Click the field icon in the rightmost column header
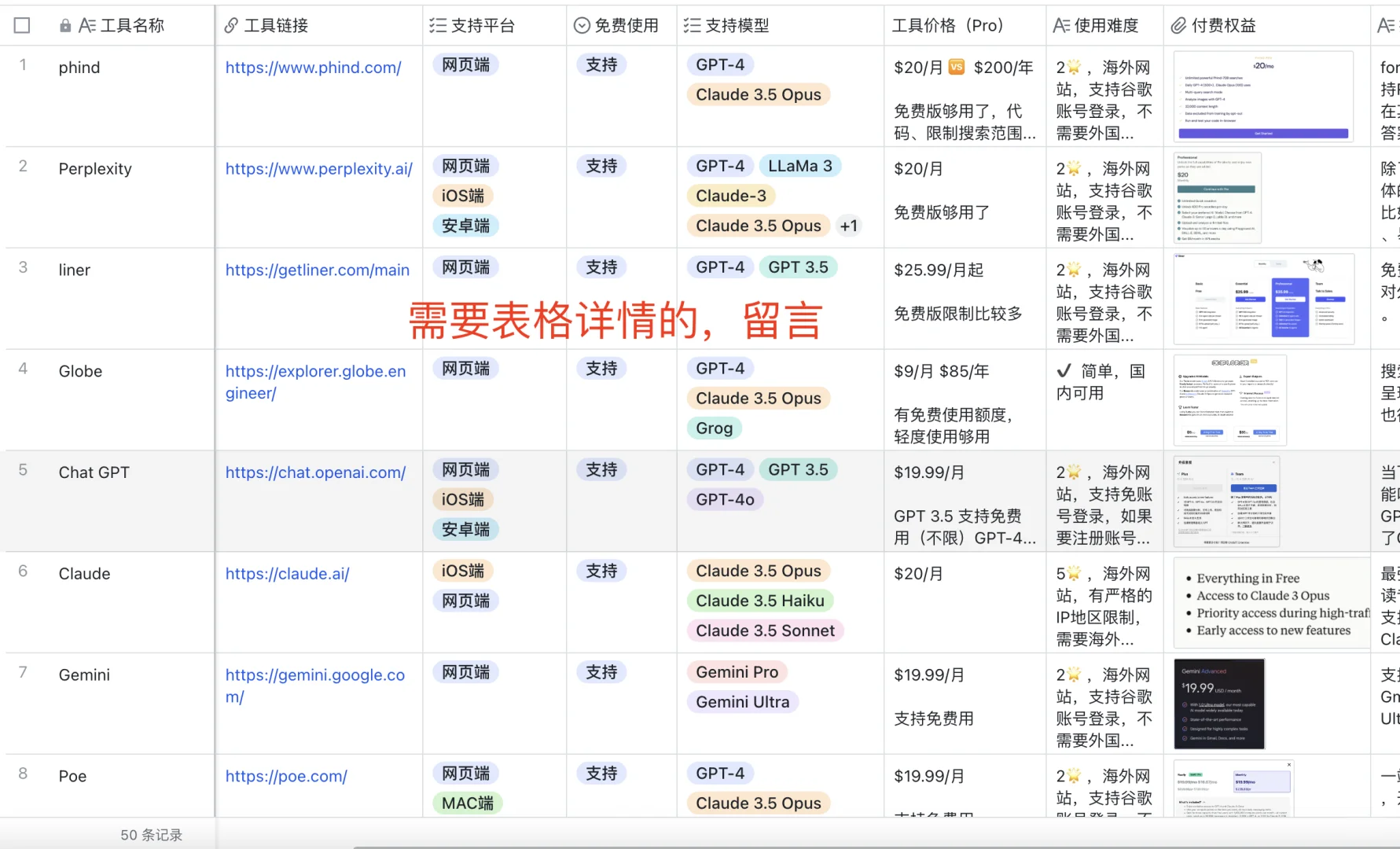This screenshot has height=849, width=1400. [x=1386, y=25]
